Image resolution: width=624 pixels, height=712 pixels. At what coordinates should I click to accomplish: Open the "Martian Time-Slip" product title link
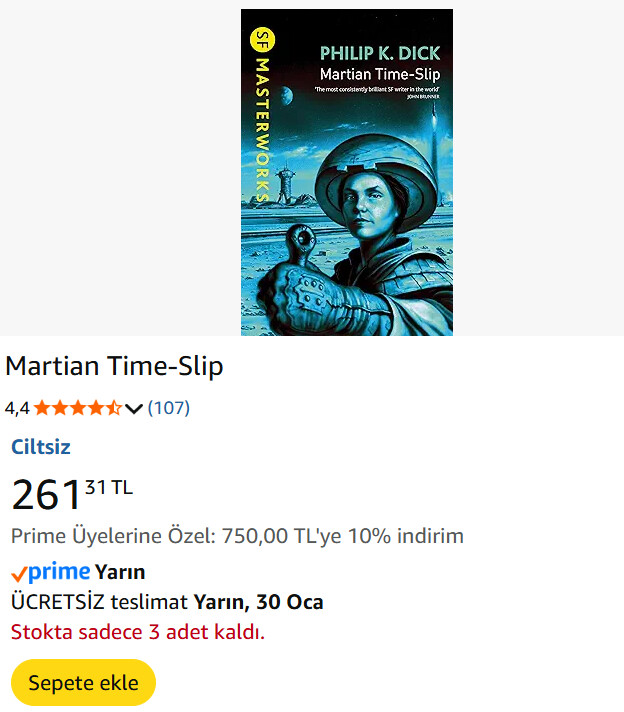[114, 367]
